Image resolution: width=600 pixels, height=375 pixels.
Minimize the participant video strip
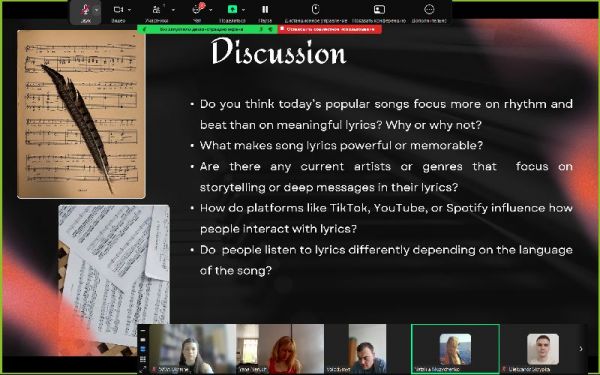click(x=143, y=331)
